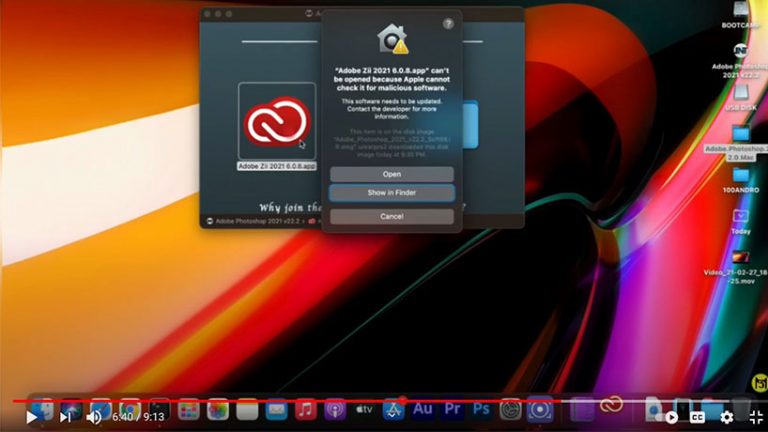768x432 pixels.
Task: Open Mail from the dock
Action: [x=276, y=410]
